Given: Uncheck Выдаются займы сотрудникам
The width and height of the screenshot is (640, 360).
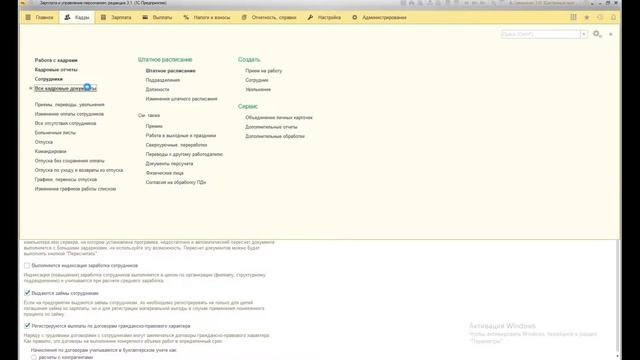Looking at the screenshot, I should (x=27, y=293).
